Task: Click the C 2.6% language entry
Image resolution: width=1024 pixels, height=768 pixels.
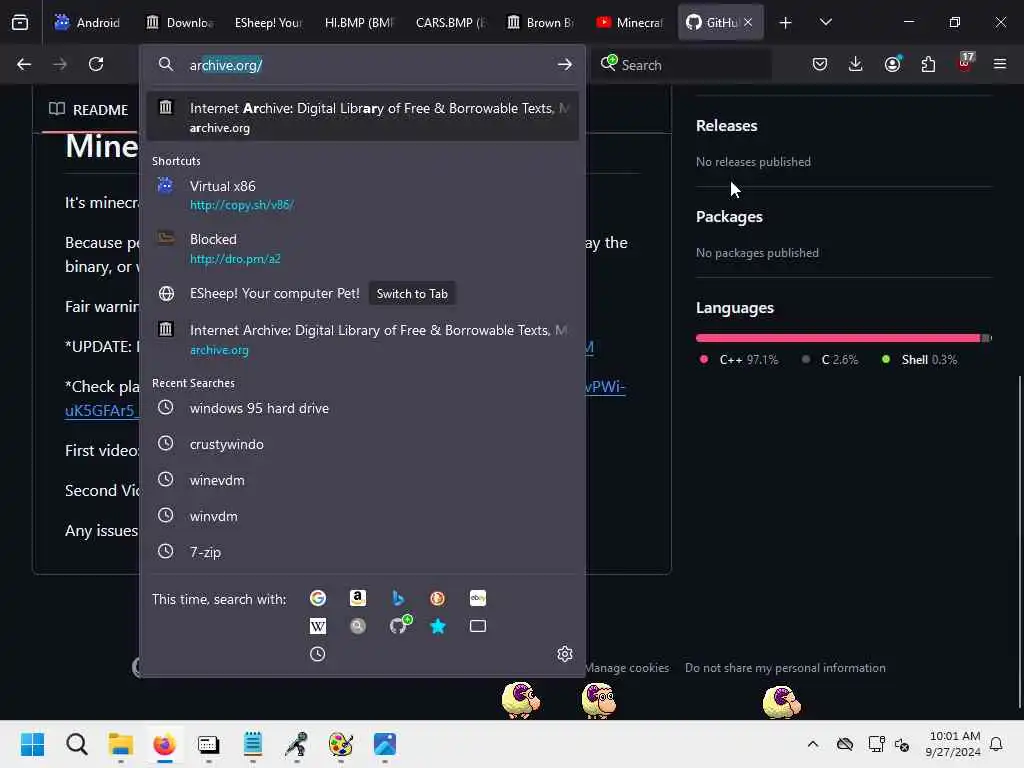Action: coord(830,360)
